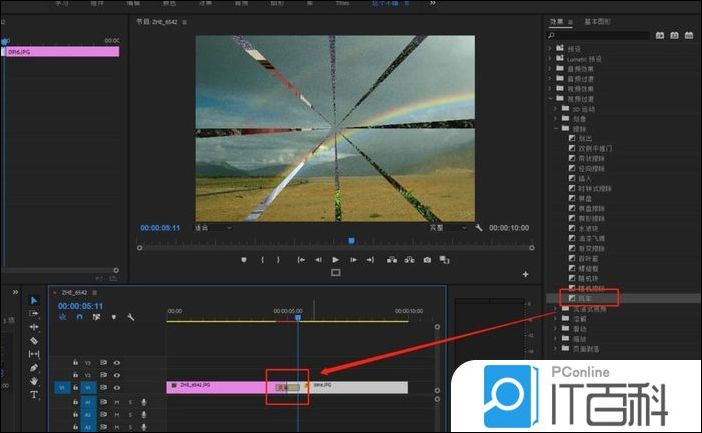Click the program monitor playhead marker

click(351, 240)
